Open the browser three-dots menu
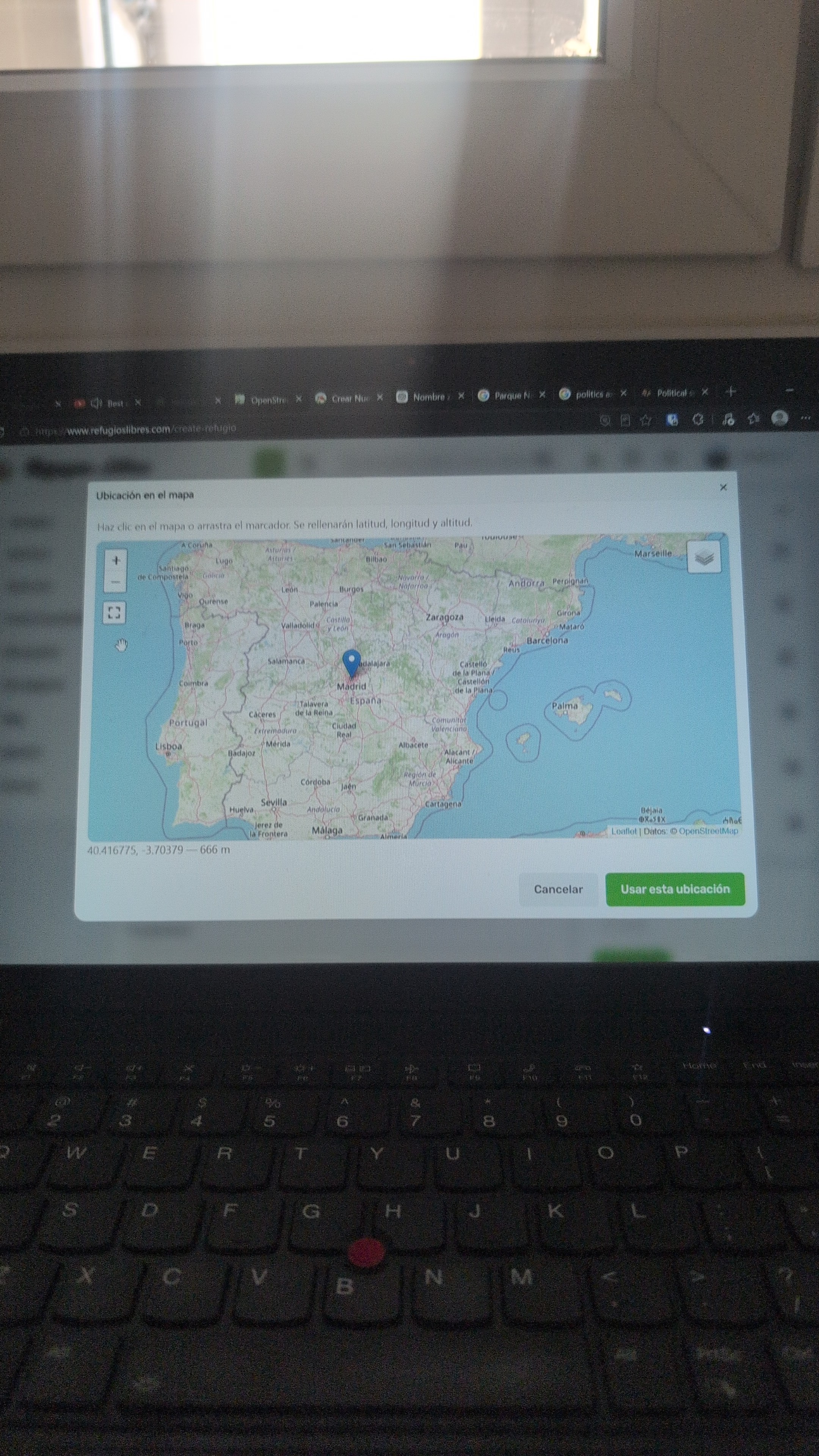 click(805, 418)
